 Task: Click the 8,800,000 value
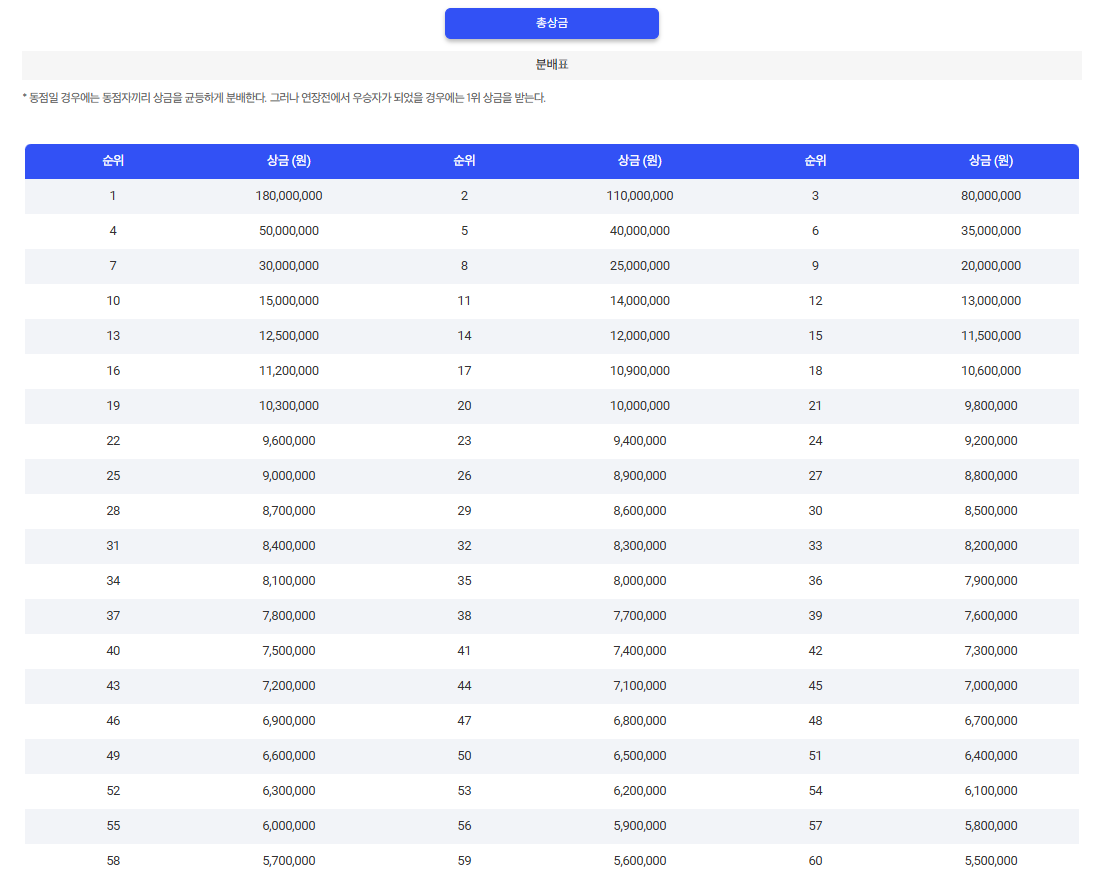[x=990, y=476]
